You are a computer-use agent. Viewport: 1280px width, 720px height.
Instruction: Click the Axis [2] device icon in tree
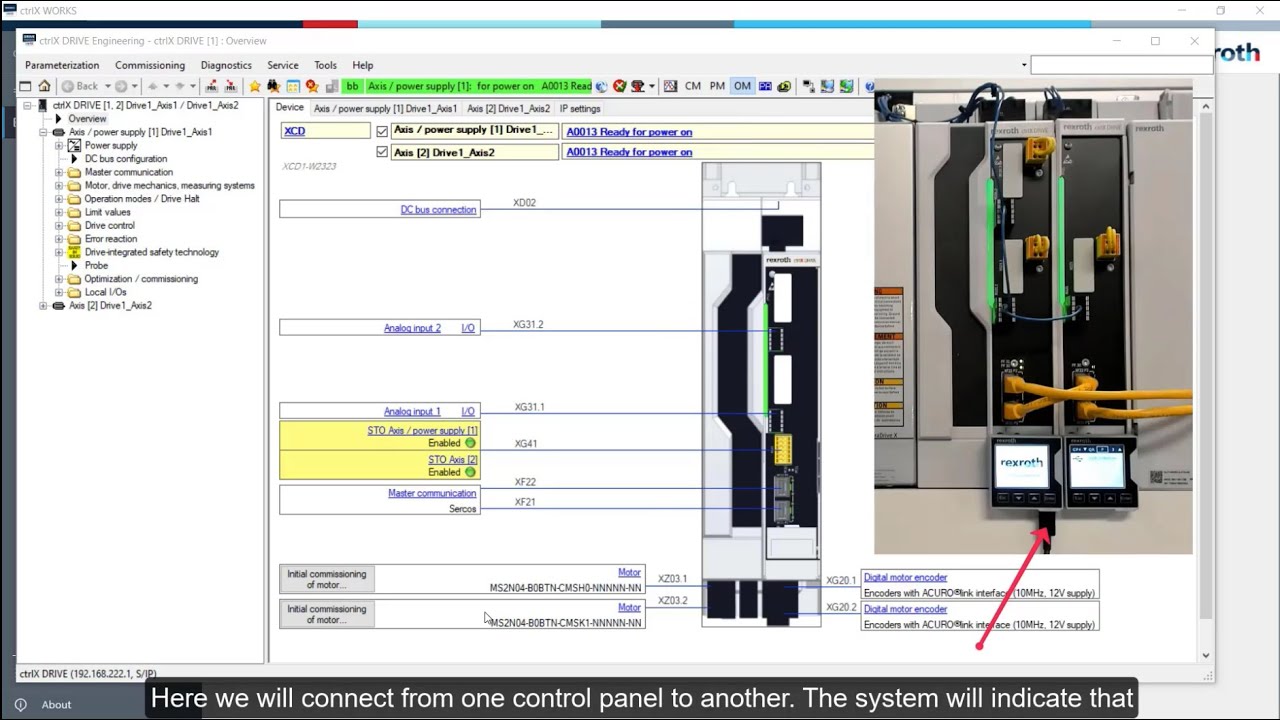click(x=58, y=305)
